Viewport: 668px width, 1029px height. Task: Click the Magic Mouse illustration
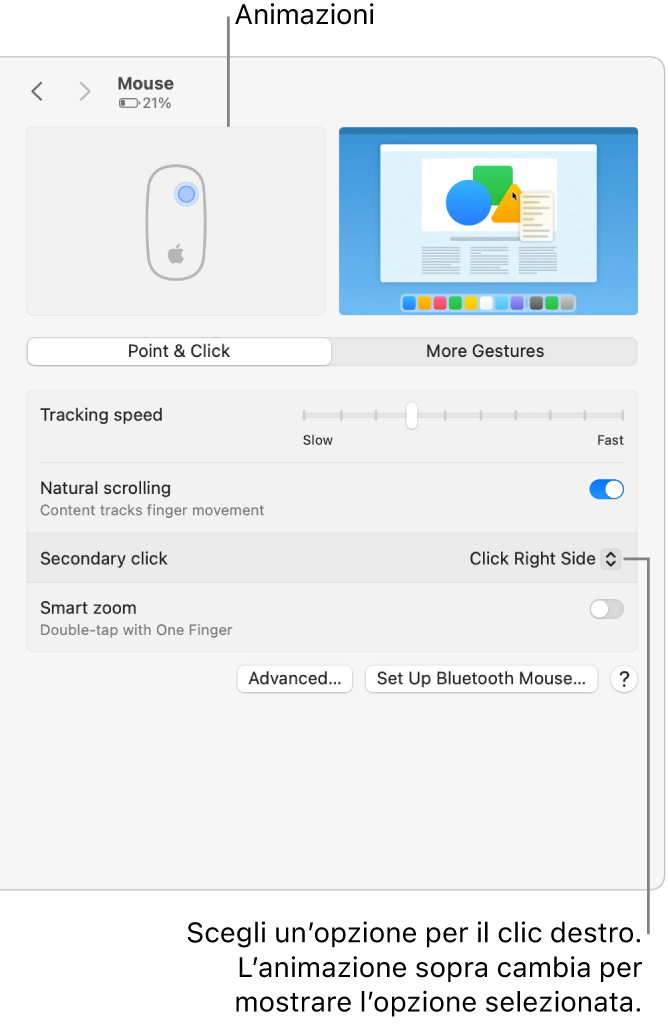[176, 222]
